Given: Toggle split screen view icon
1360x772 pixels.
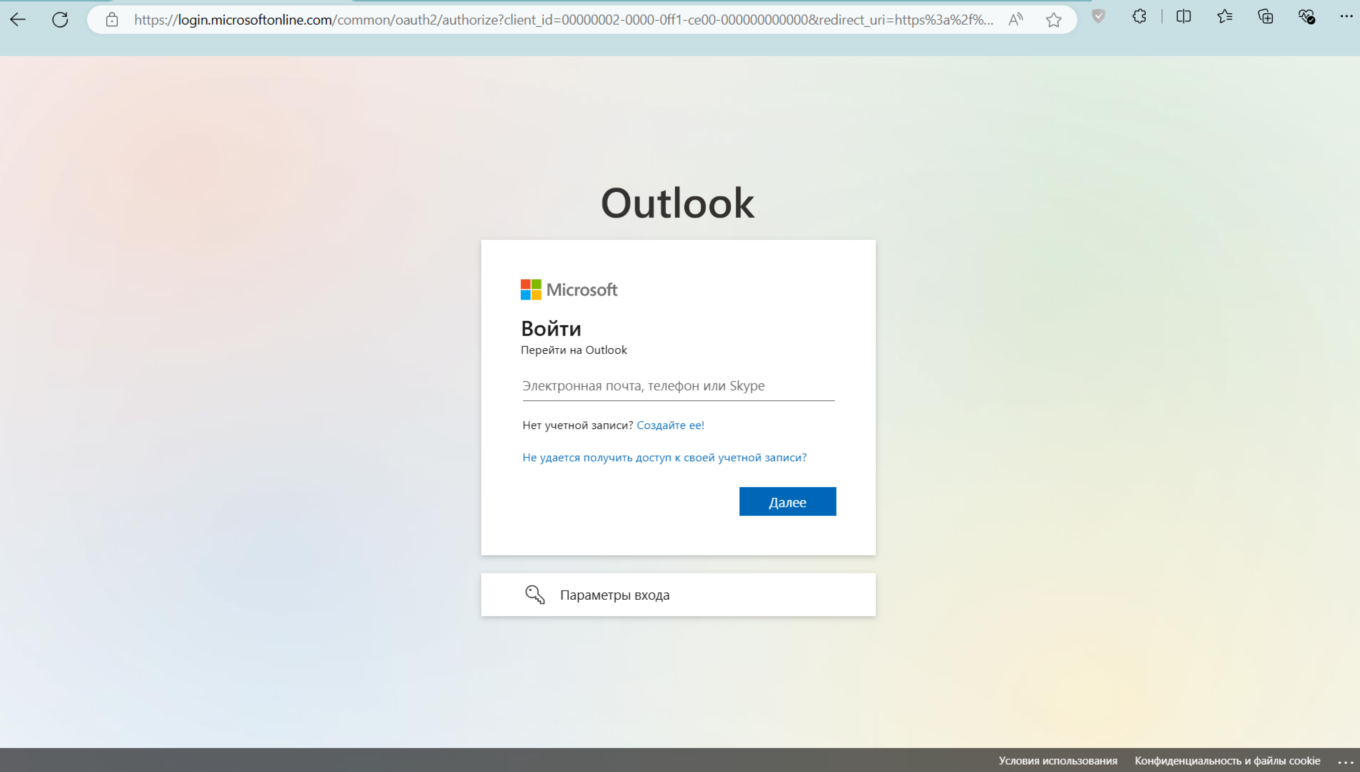Looking at the screenshot, I should (x=1183, y=17).
